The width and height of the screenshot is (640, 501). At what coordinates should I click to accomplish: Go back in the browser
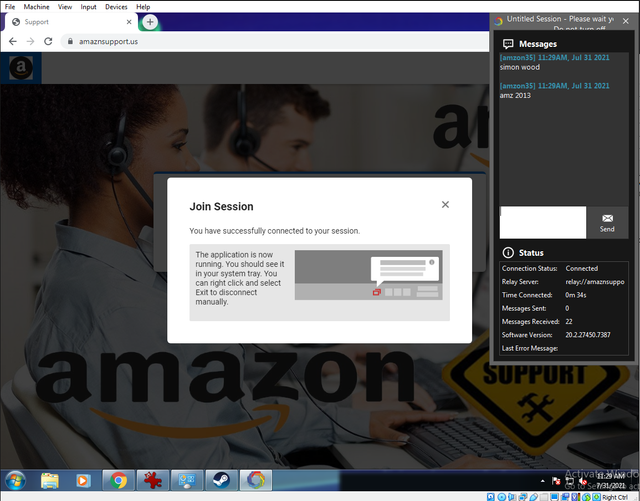coord(13,41)
